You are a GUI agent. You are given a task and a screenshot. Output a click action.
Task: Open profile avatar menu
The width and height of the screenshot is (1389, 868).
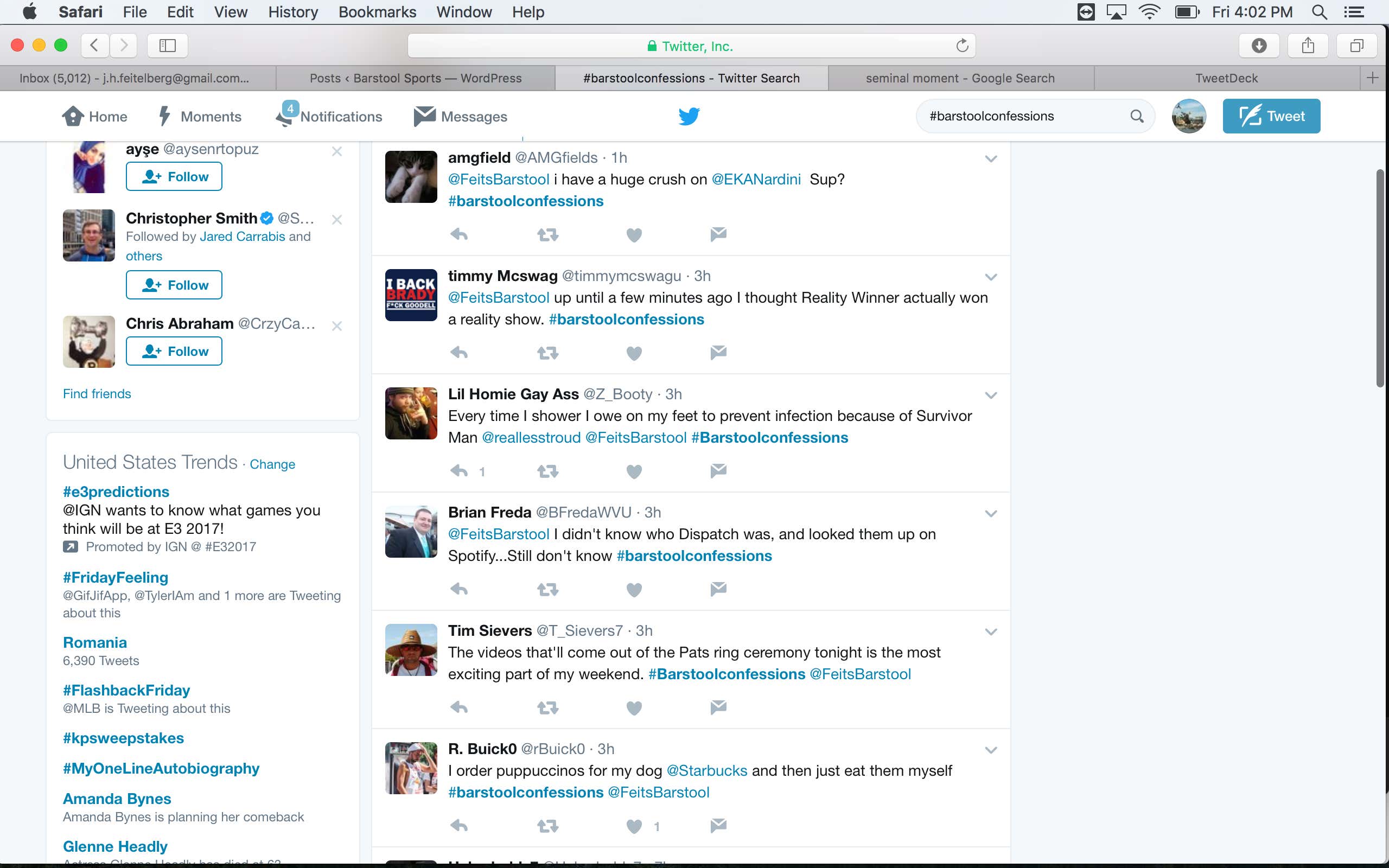(x=1189, y=116)
